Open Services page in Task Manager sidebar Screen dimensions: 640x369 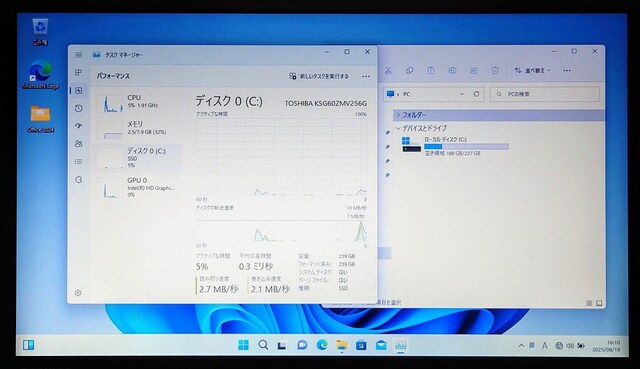pos(78,180)
